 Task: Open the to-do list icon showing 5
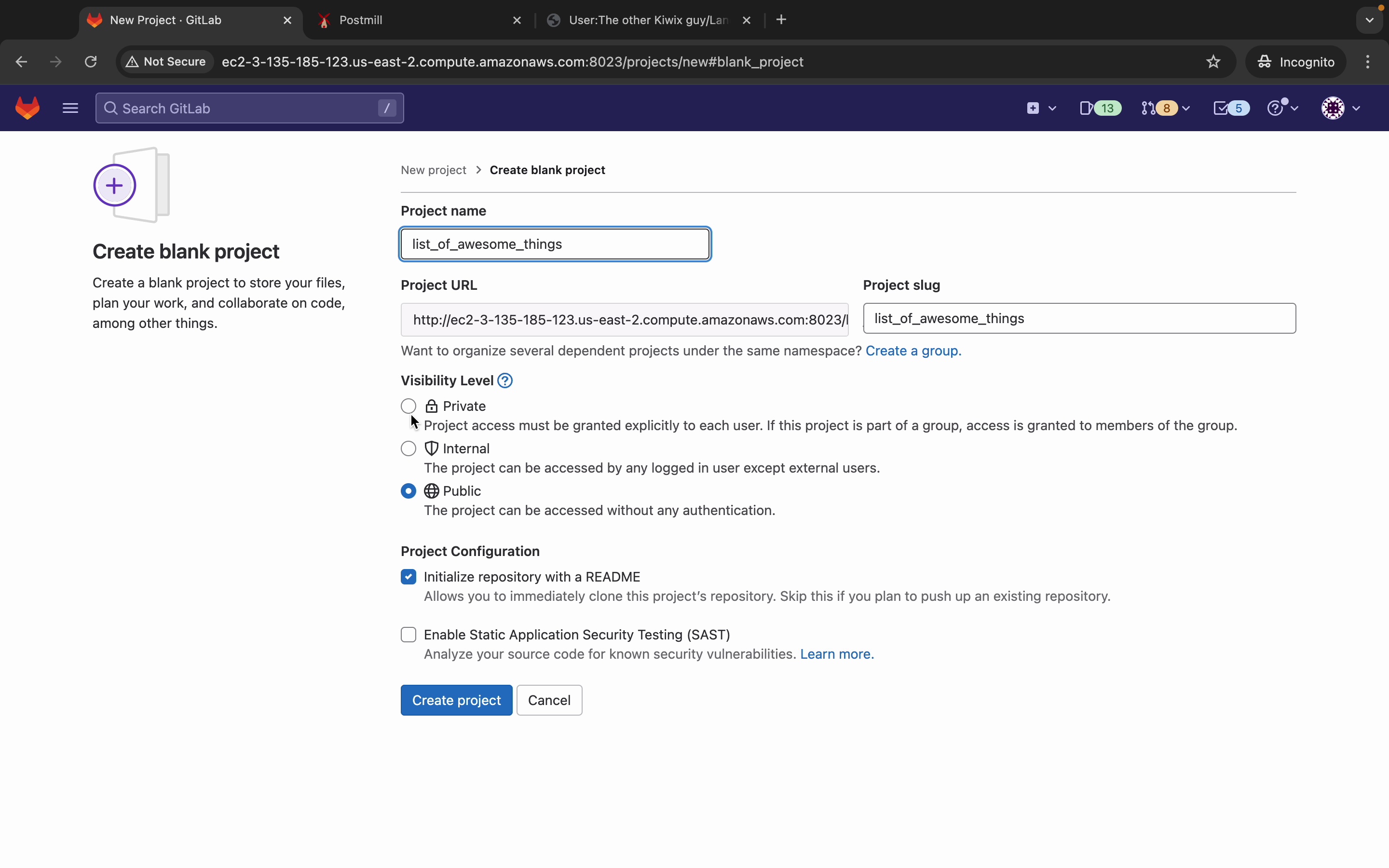click(1231, 108)
